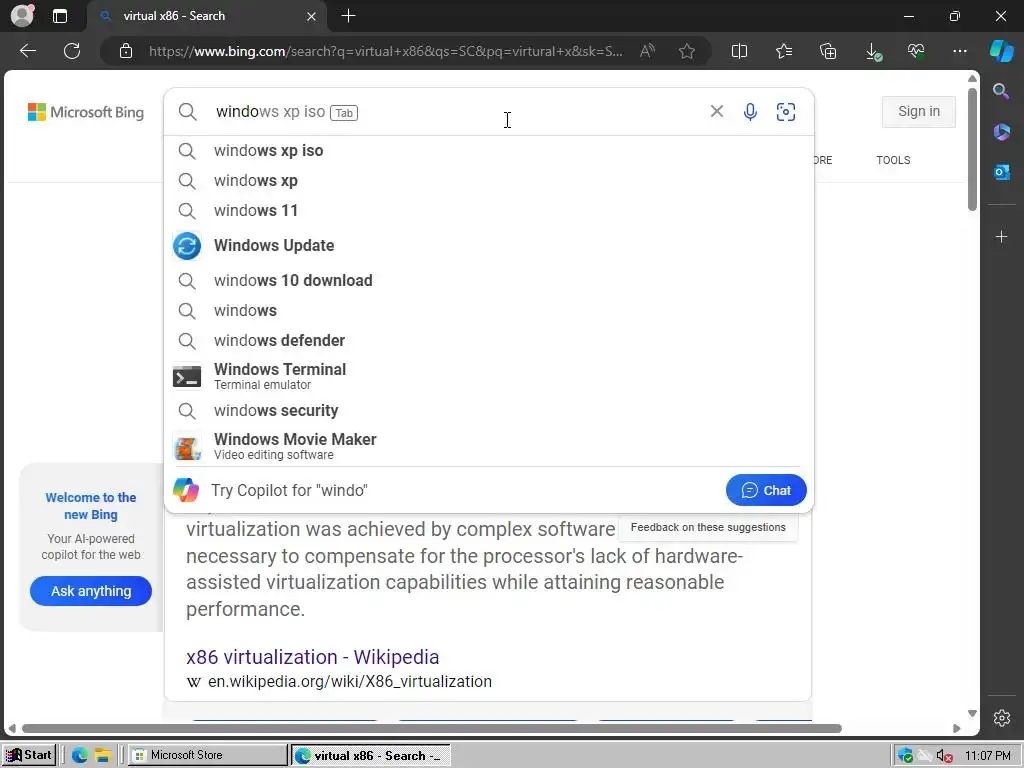Click en.wikipedia.org/wiki/X86_virtualization URL
This screenshot has height=768, width=1024.
[x=349, y=681]
